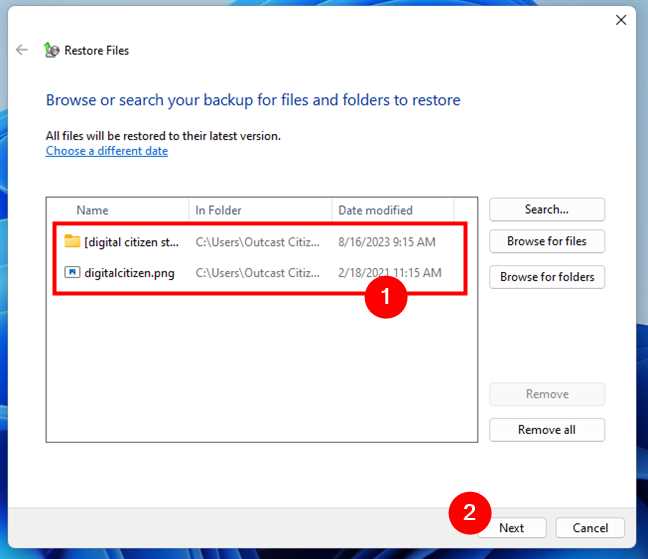Click the back arrow icon
The height and width of the screenshot is (559, 648).
pos(22,50)
